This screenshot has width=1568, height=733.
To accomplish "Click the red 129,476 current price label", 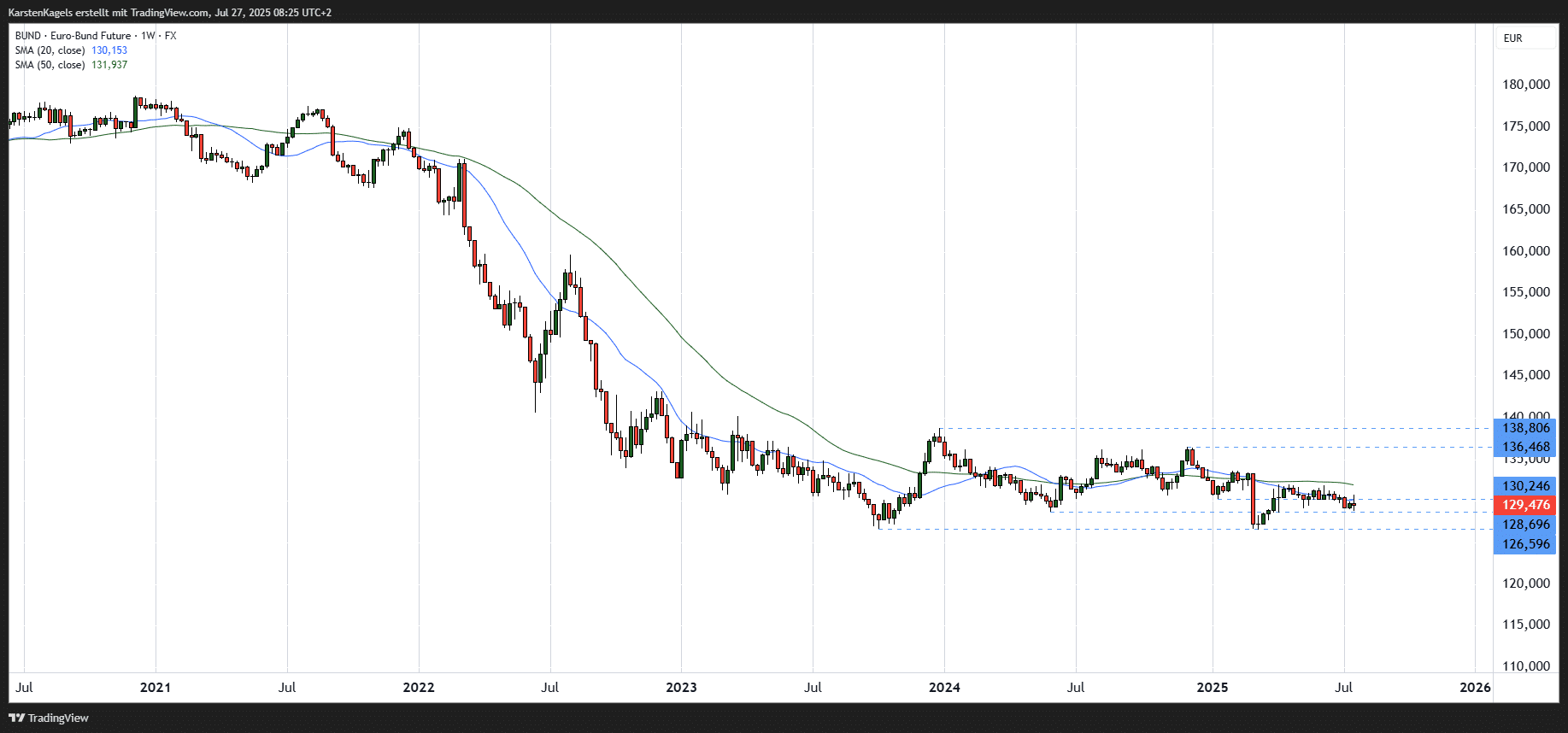I will tap(1525, 505).
